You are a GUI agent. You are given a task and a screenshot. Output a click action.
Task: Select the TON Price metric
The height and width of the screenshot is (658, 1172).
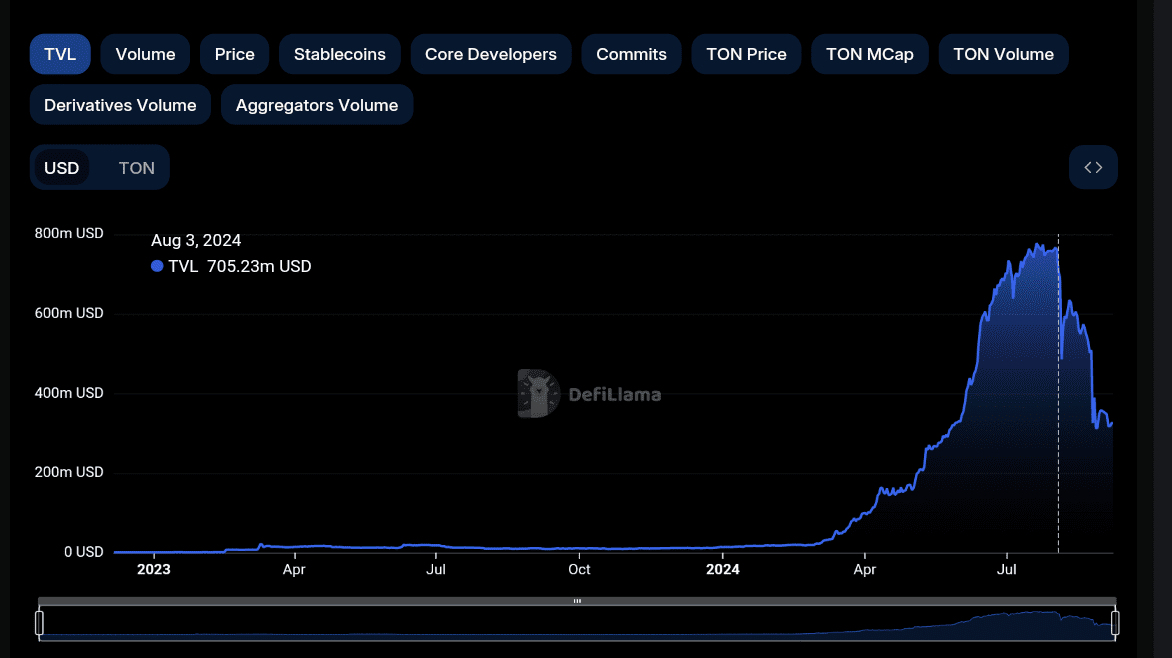tap(746, 54)
